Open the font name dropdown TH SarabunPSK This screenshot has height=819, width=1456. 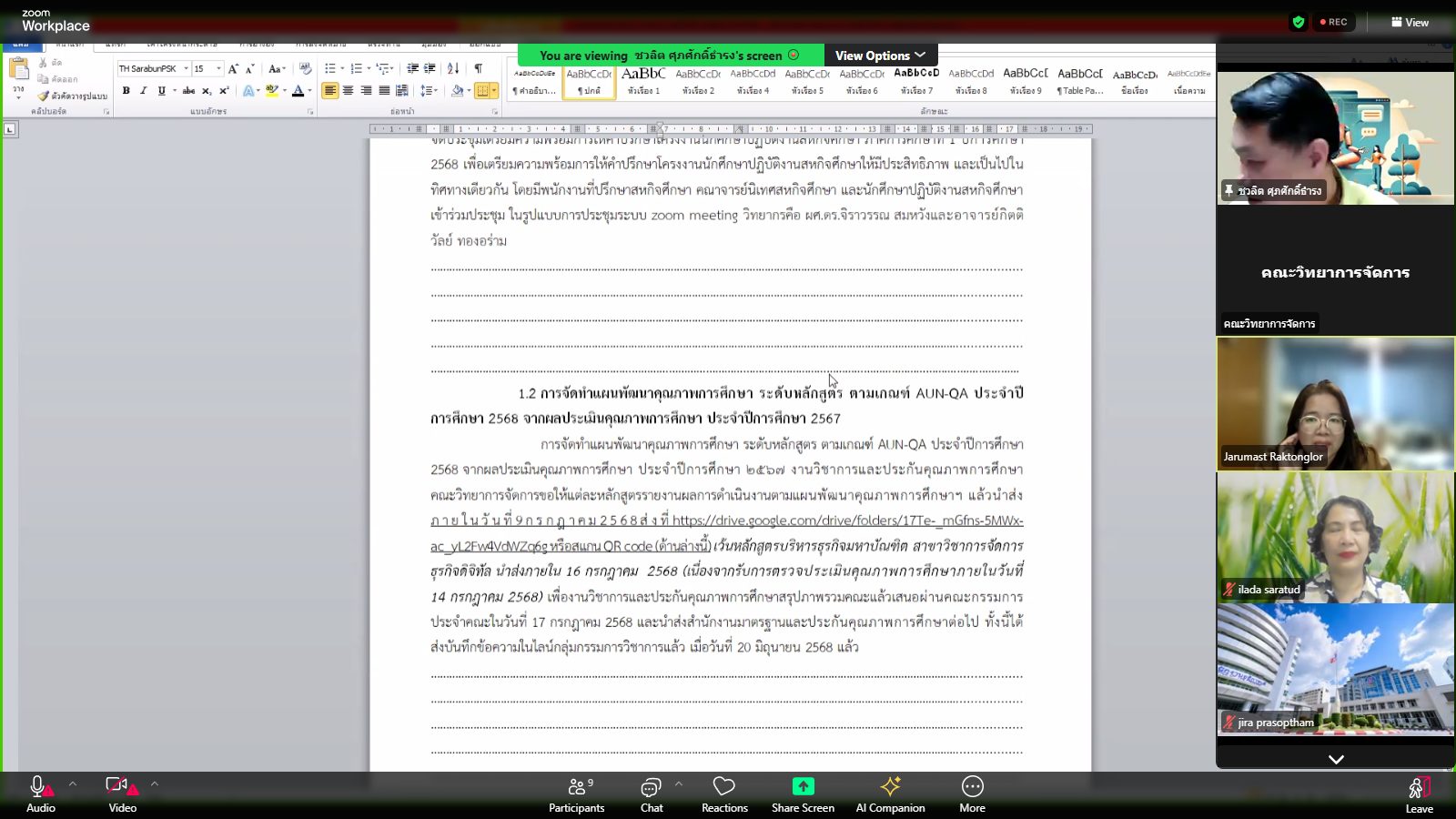[186, 68]
